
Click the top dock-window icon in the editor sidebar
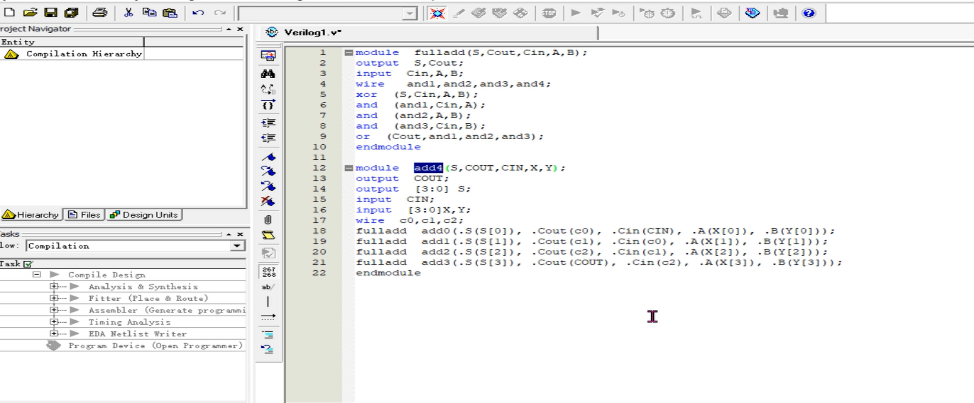[268, 55]
